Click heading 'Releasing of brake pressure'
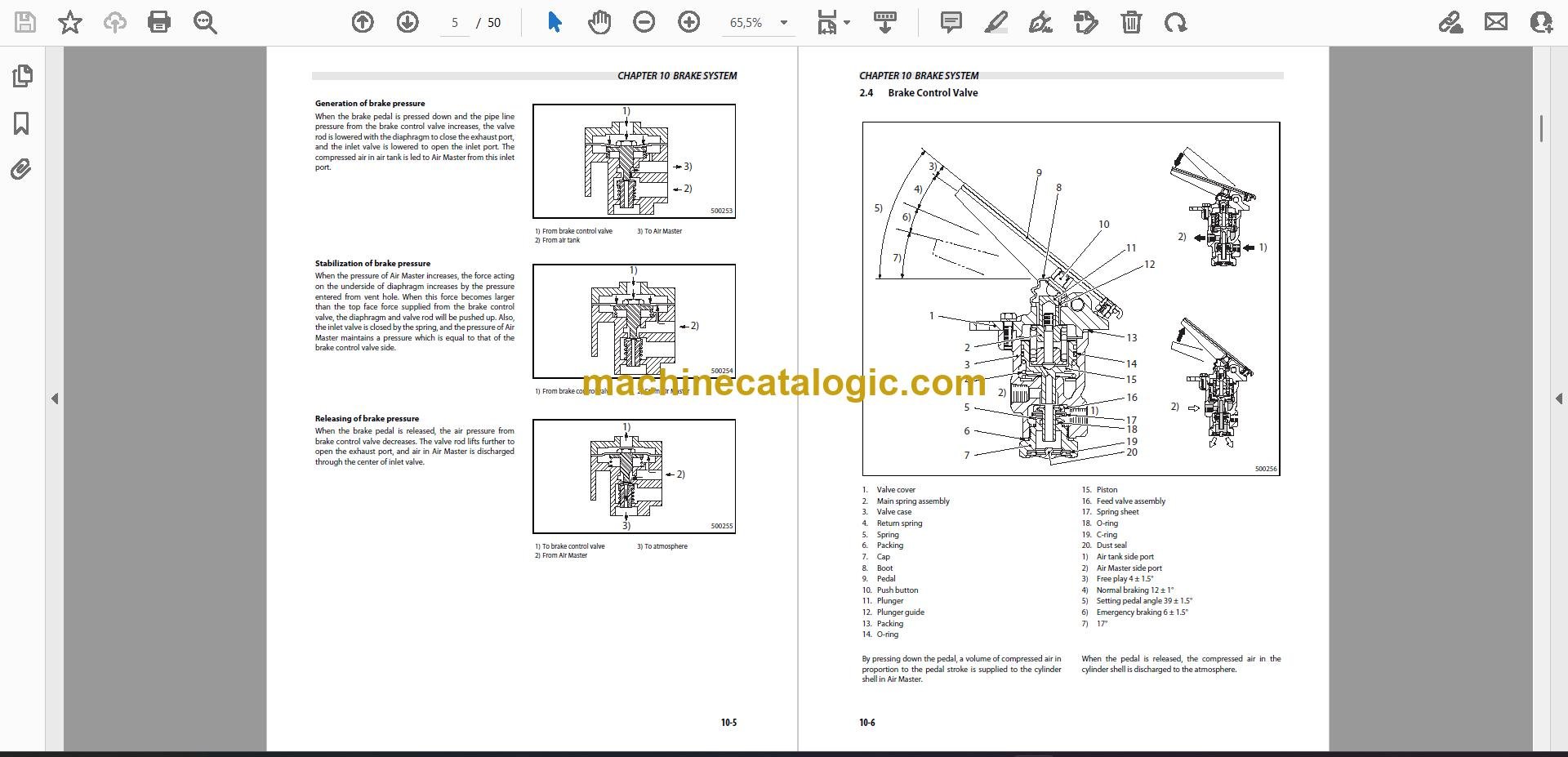The image size is (1568, 757). pyautogui.click(x=367, y=418)
